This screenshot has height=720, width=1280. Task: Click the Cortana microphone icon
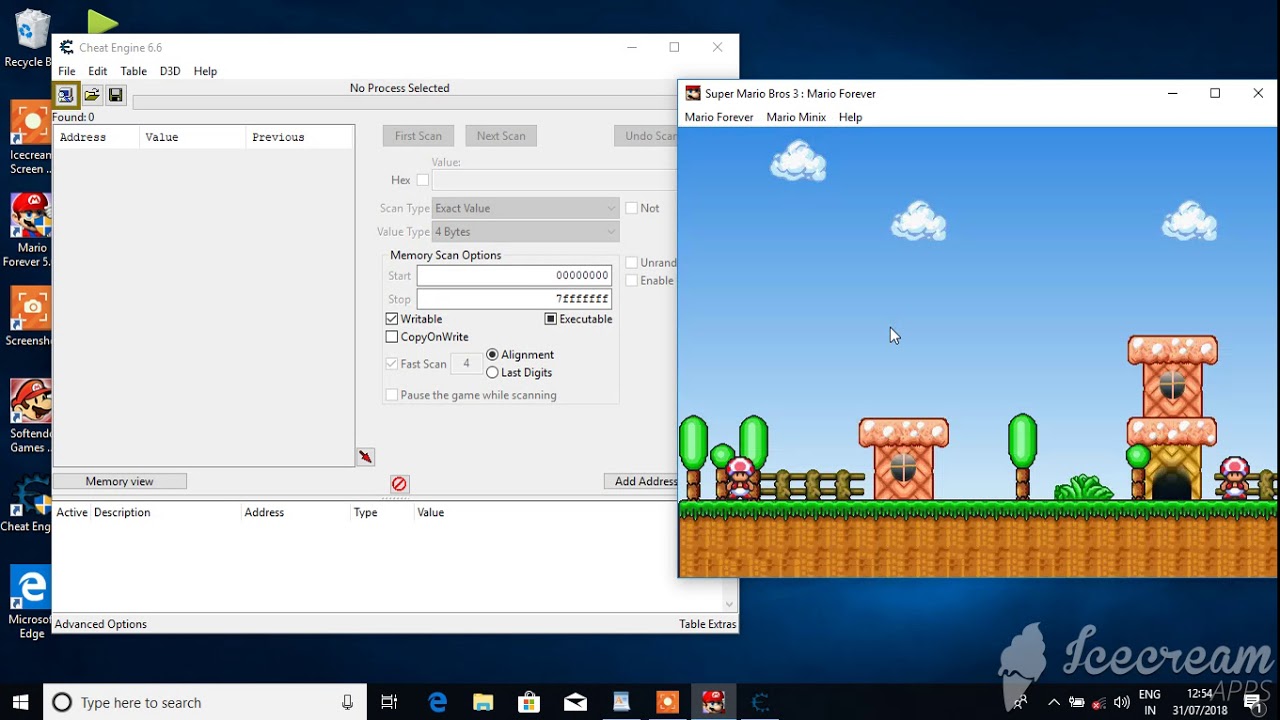point(347,702)
